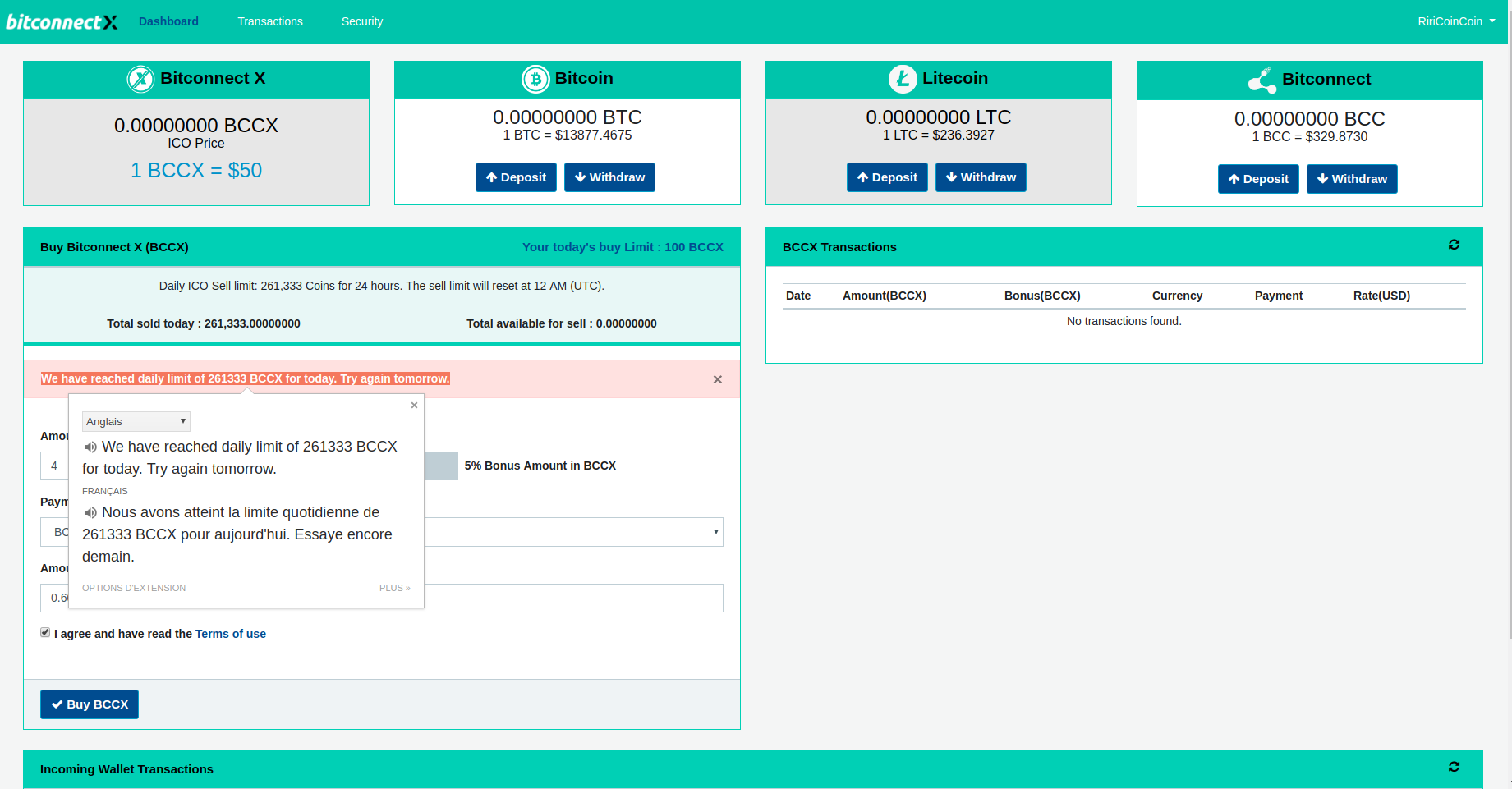Refresh the BCCX Transactions panel
This screenshot has height=789, width=1512.
(1454, 245)
